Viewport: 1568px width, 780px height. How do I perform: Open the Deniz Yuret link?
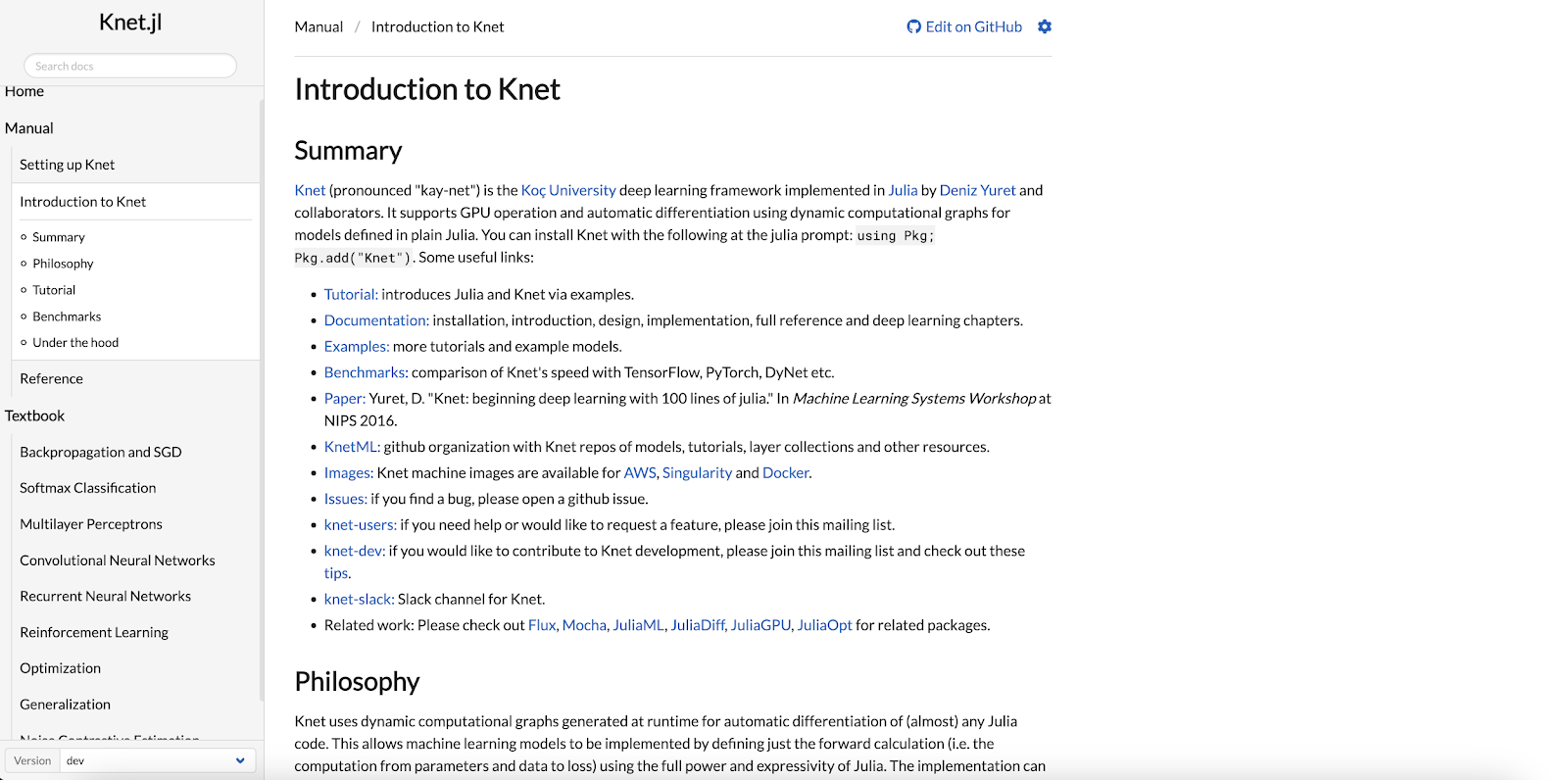[977, 190]
